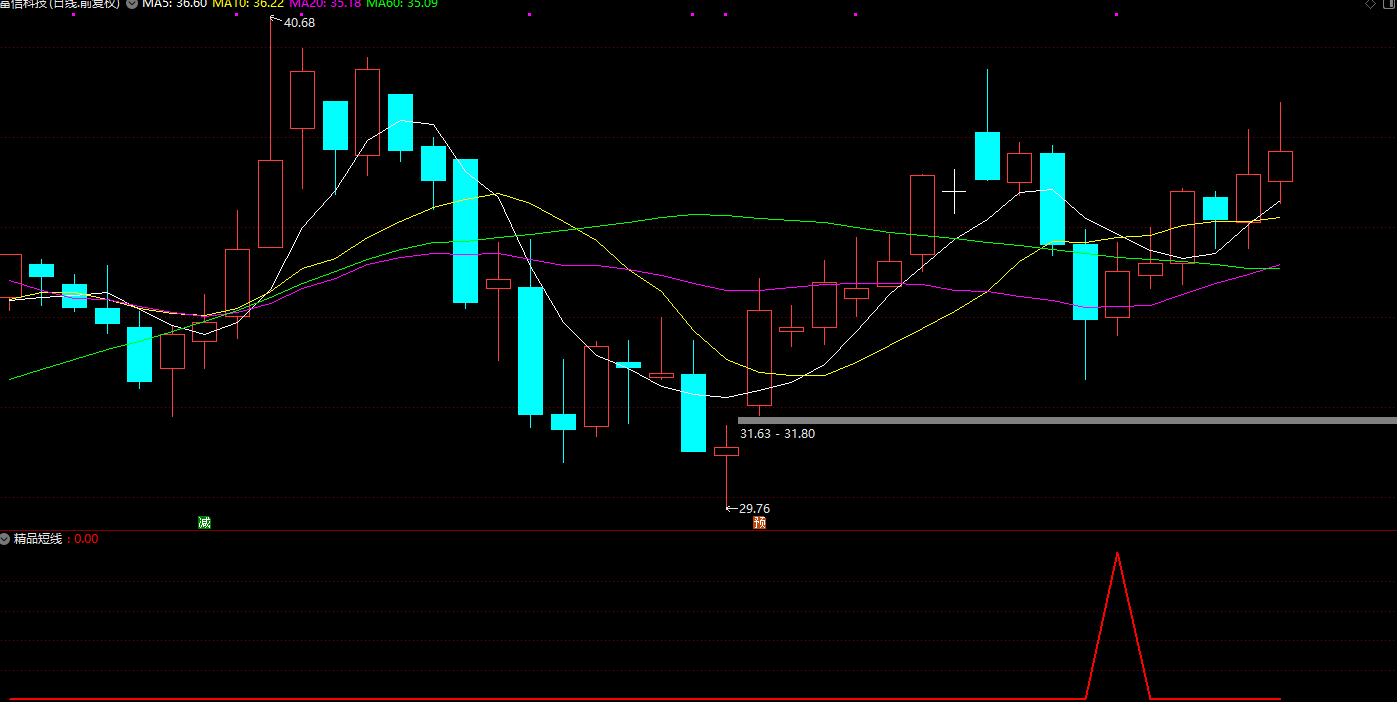
Task: Select the yellow MA10 indicator label
Action: point(248,4)
